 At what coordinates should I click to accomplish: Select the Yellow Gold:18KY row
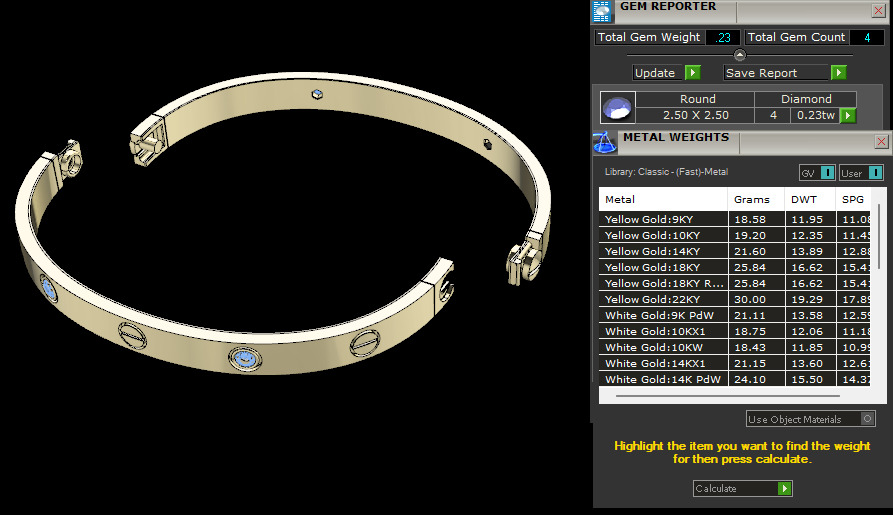[x=735, y=267]
